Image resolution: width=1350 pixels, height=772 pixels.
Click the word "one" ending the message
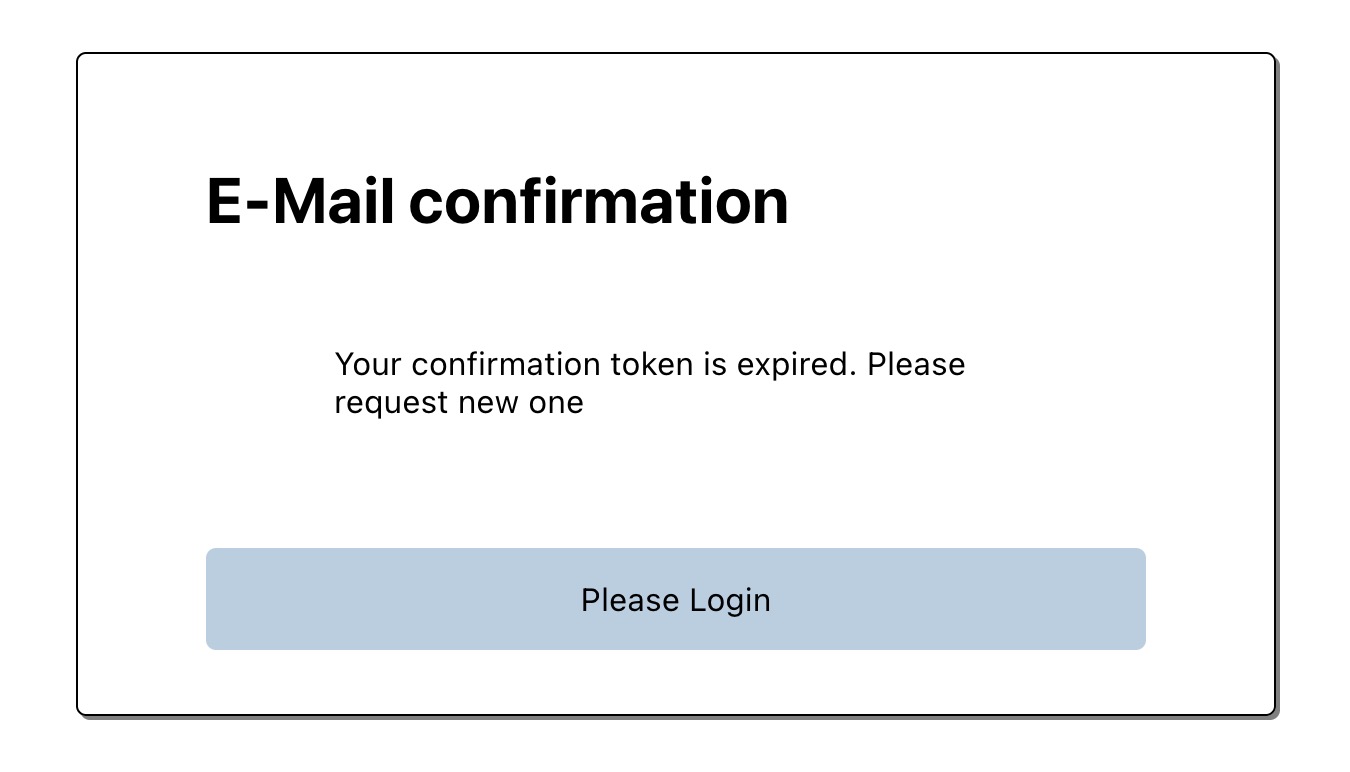[556, 403]
